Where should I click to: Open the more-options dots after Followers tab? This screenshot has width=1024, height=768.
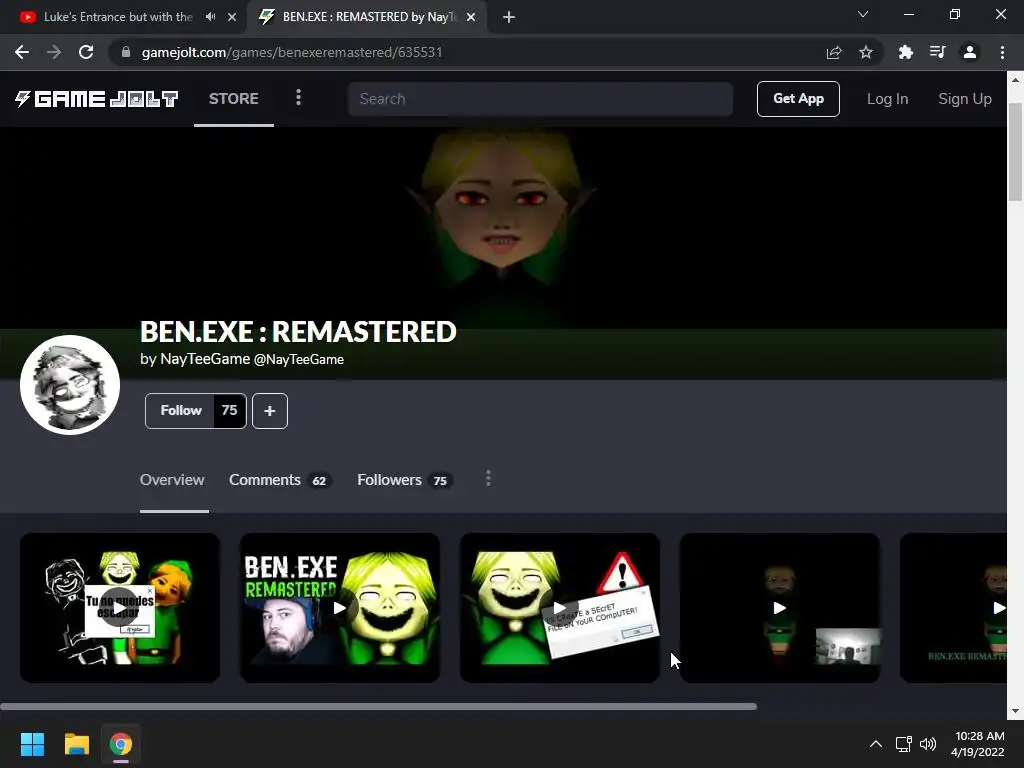pyautogui.click(x=488, y=479)
